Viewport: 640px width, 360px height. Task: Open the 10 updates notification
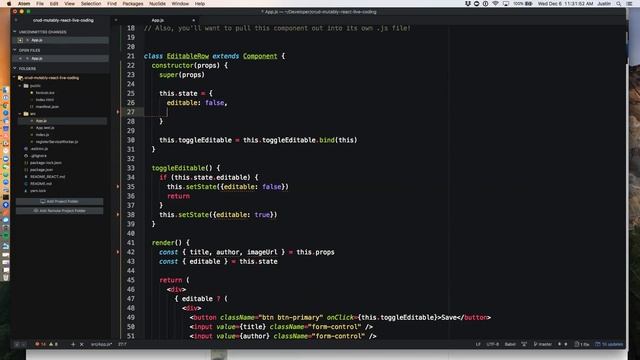609,344
